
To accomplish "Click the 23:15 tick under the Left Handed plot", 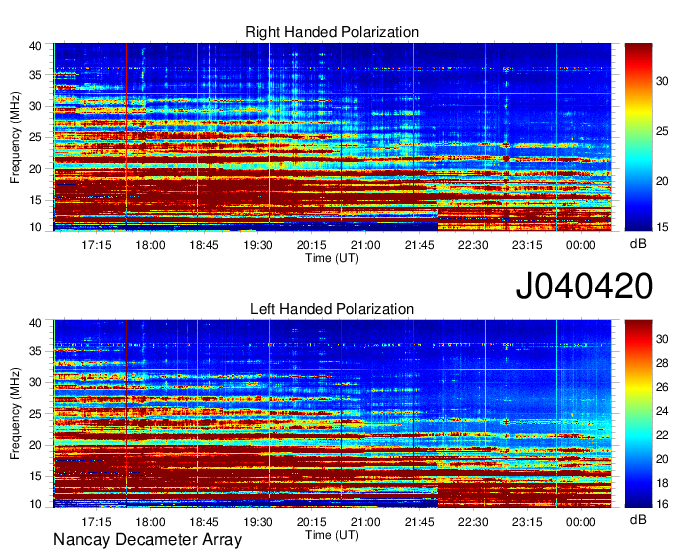I will (527, 522).
